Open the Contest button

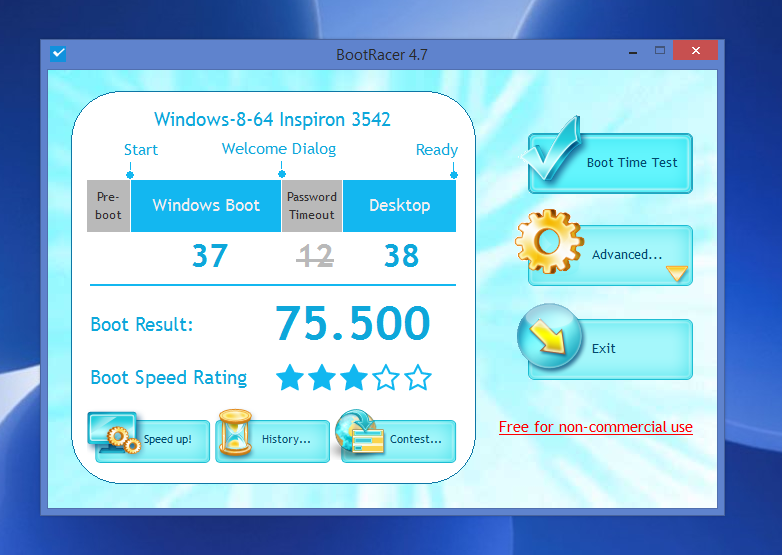tap(398, 441)
